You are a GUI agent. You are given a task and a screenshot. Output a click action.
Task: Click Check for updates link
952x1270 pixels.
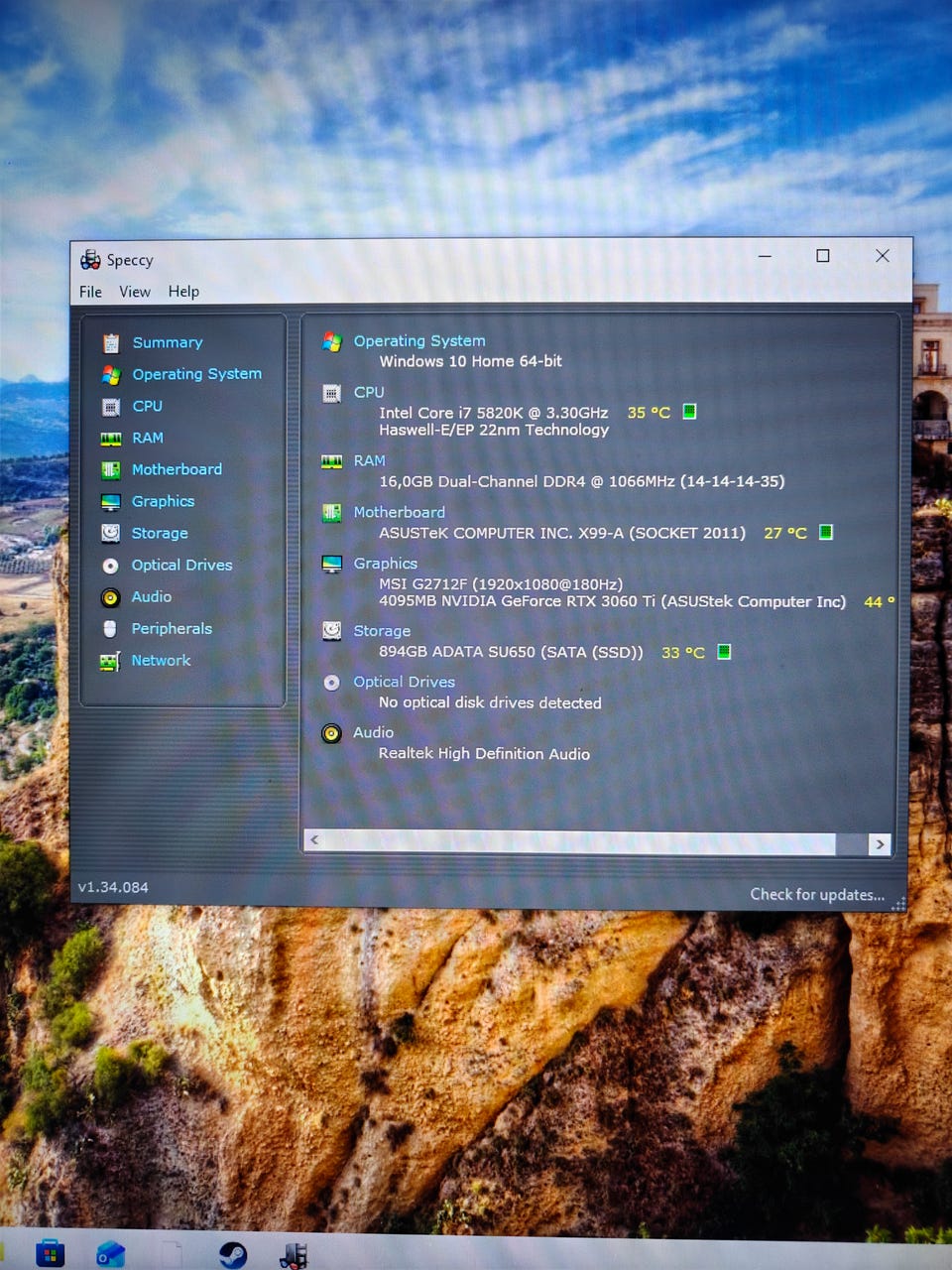tap(817, 895)
